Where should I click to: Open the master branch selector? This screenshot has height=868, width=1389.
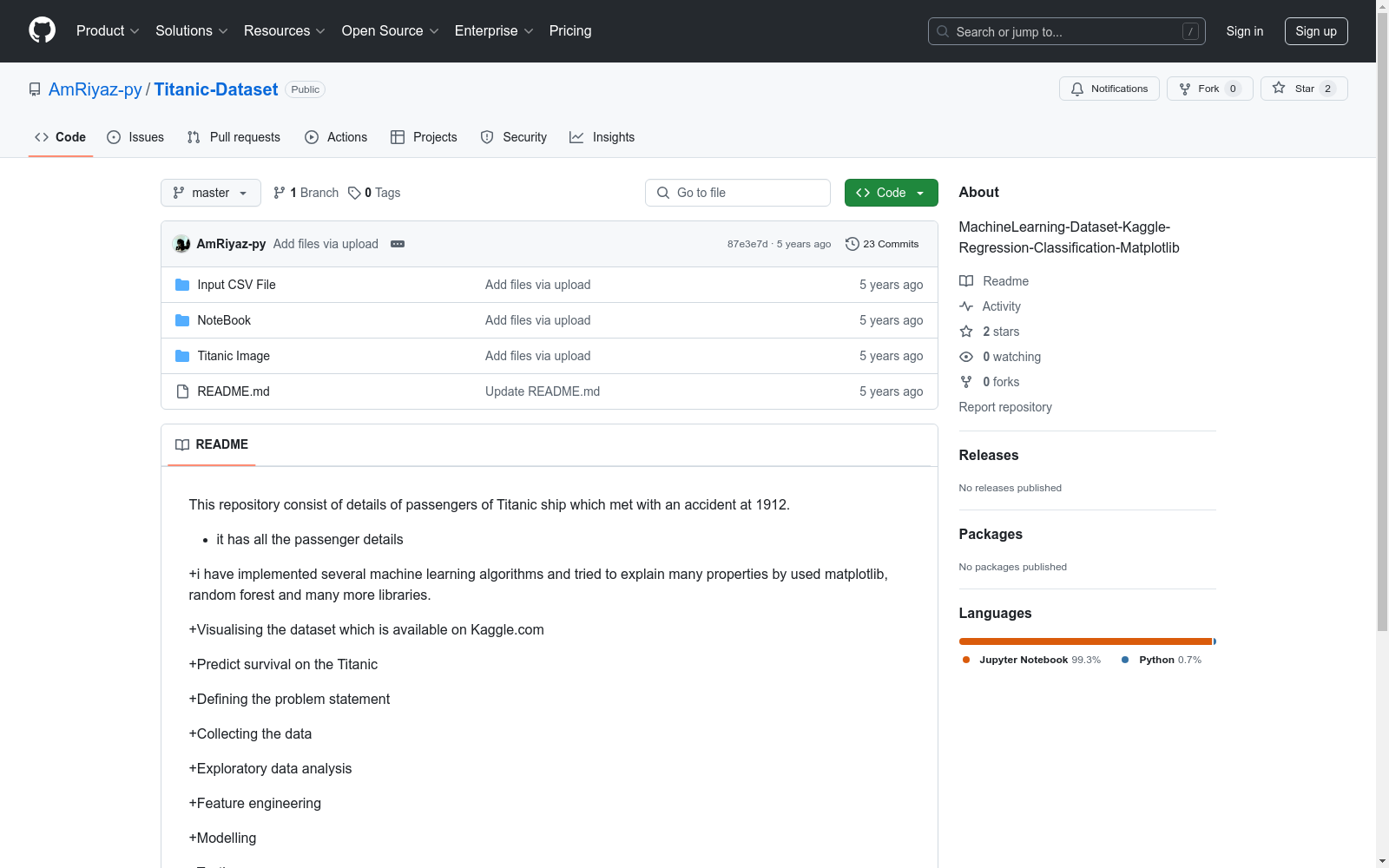[x=211, y=193]
